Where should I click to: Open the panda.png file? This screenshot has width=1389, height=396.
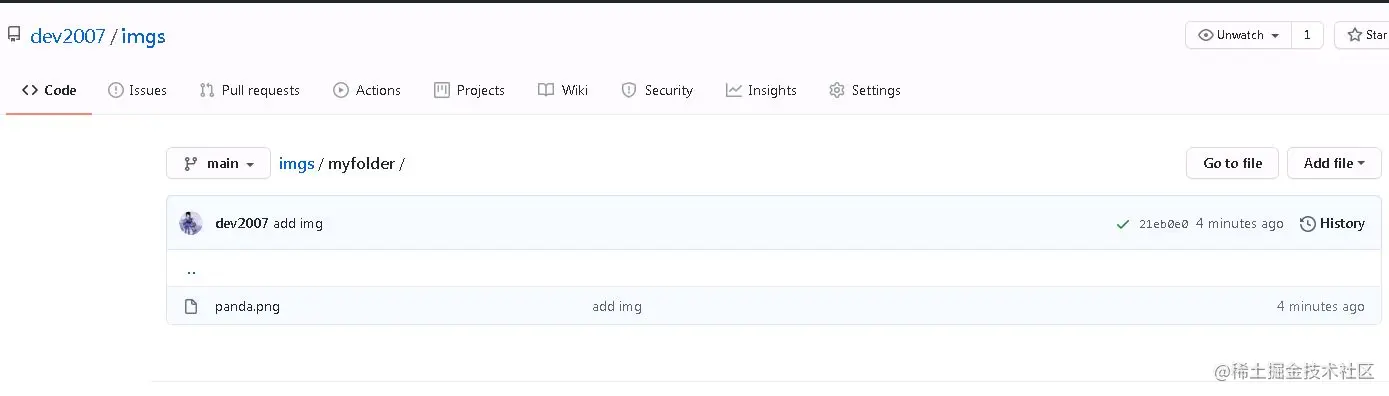pyautogui.click(x=247, y=306)
